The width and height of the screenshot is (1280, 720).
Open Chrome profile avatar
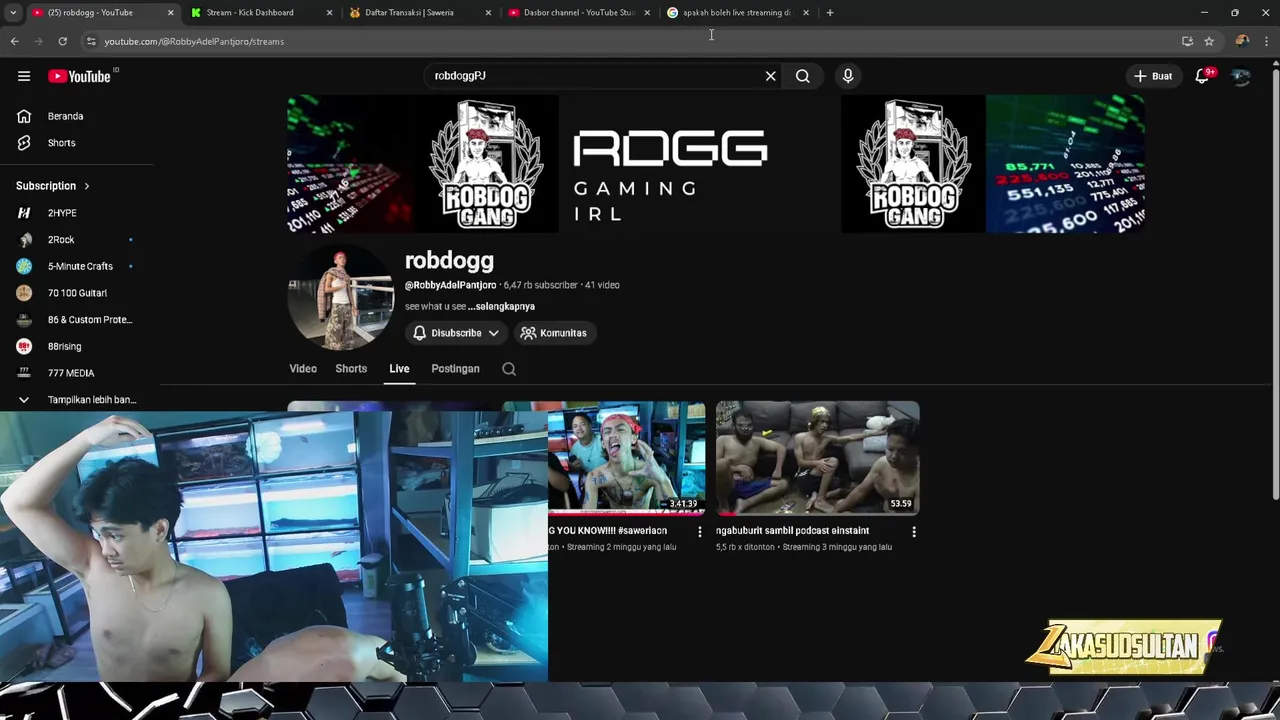click(1242, 41)
